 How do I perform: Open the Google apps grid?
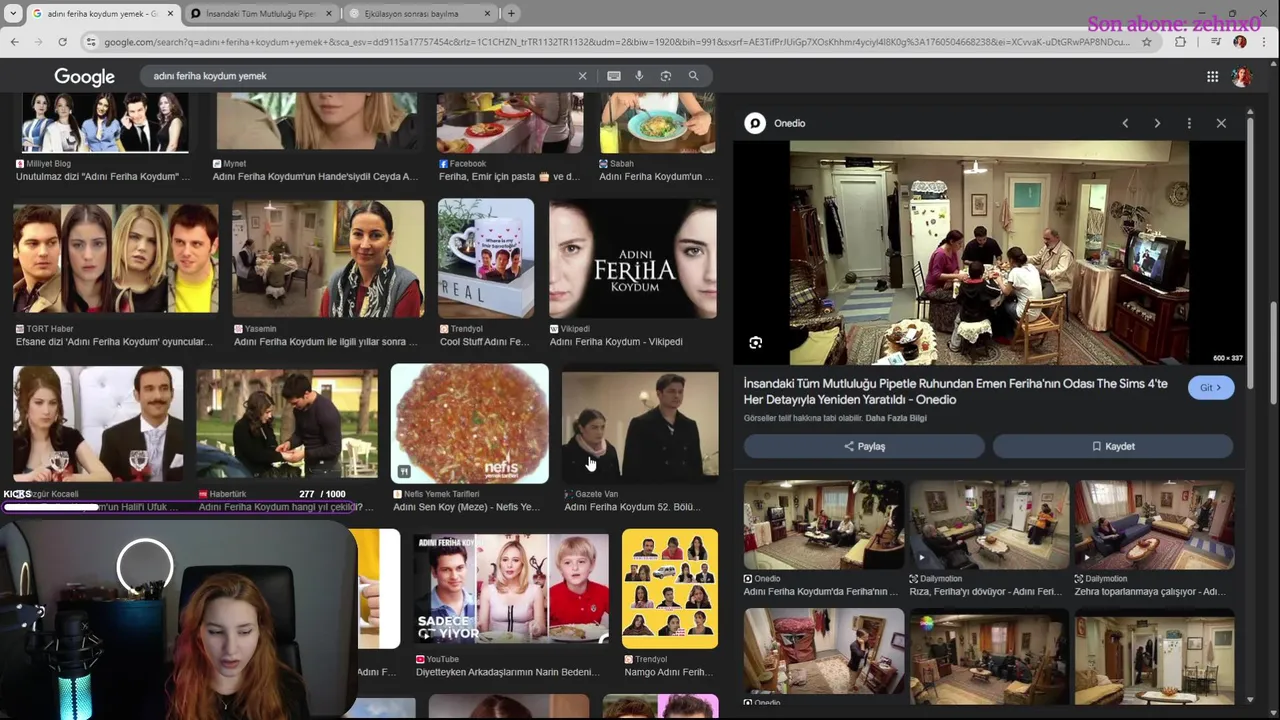[x=1212, y=77]
